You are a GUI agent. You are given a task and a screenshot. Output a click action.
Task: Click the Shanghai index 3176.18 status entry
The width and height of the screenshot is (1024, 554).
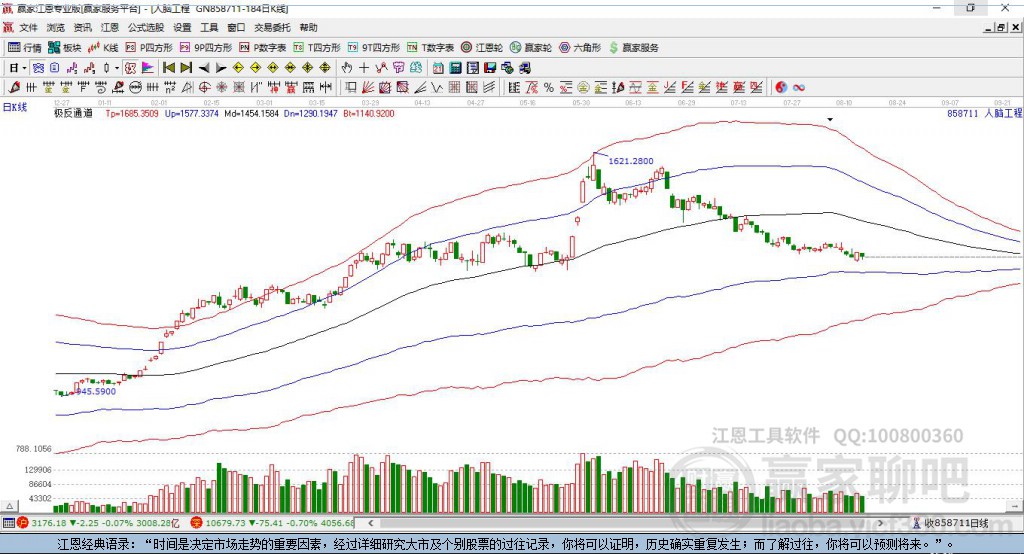tap(99, 523)
